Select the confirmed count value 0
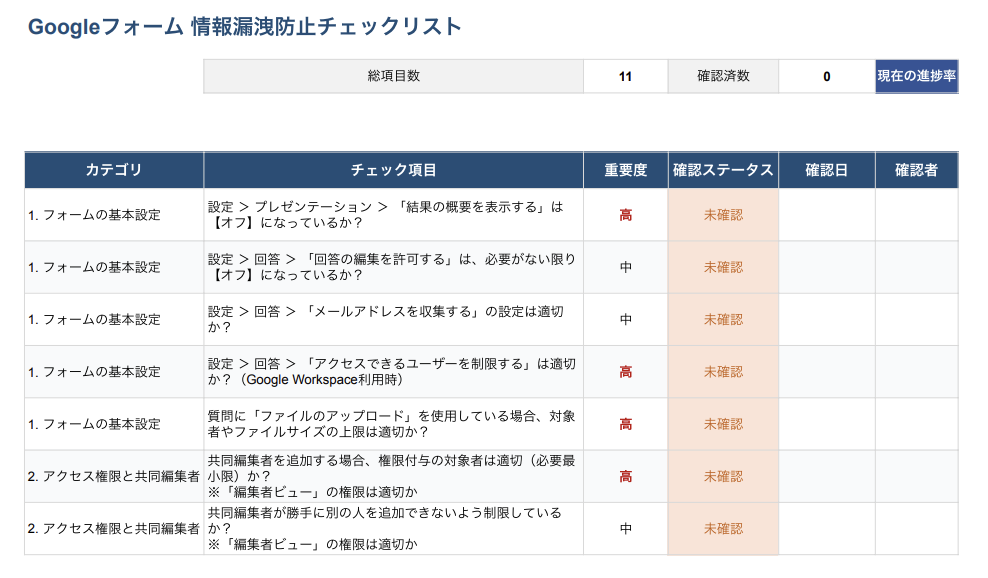The width and height of the screenshot is (988, 578). [827, 76]
